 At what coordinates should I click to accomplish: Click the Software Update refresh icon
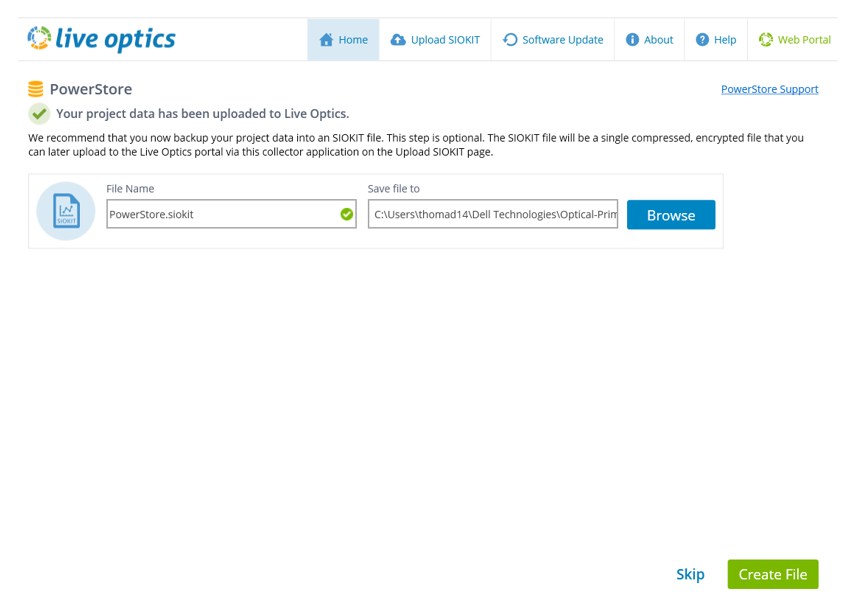coord(510,40)
